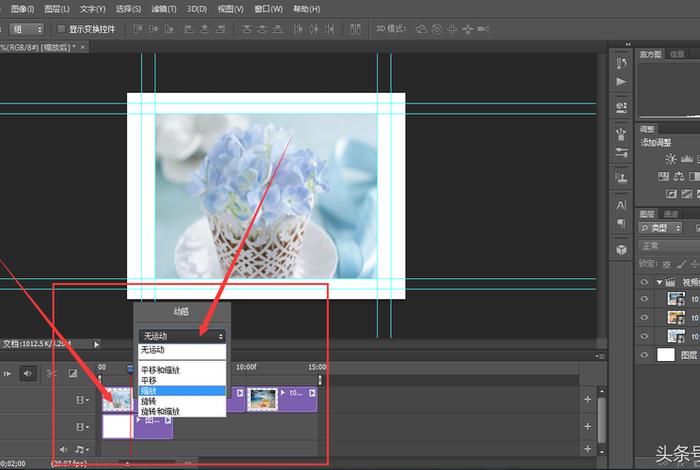Click the distribute horizontal centers icon

[314, 29]
